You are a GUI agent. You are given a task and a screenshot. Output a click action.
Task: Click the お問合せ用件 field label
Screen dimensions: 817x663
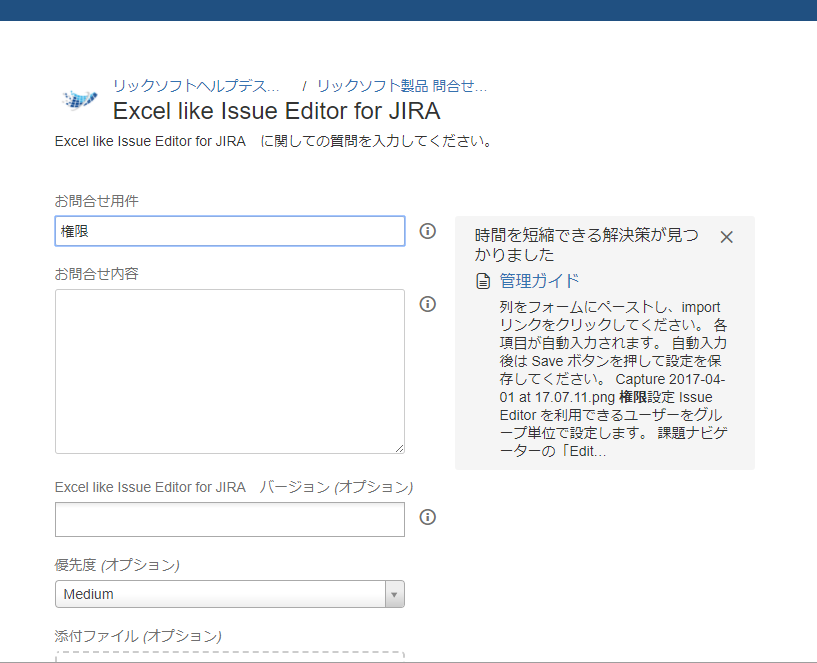coord(97,201)
